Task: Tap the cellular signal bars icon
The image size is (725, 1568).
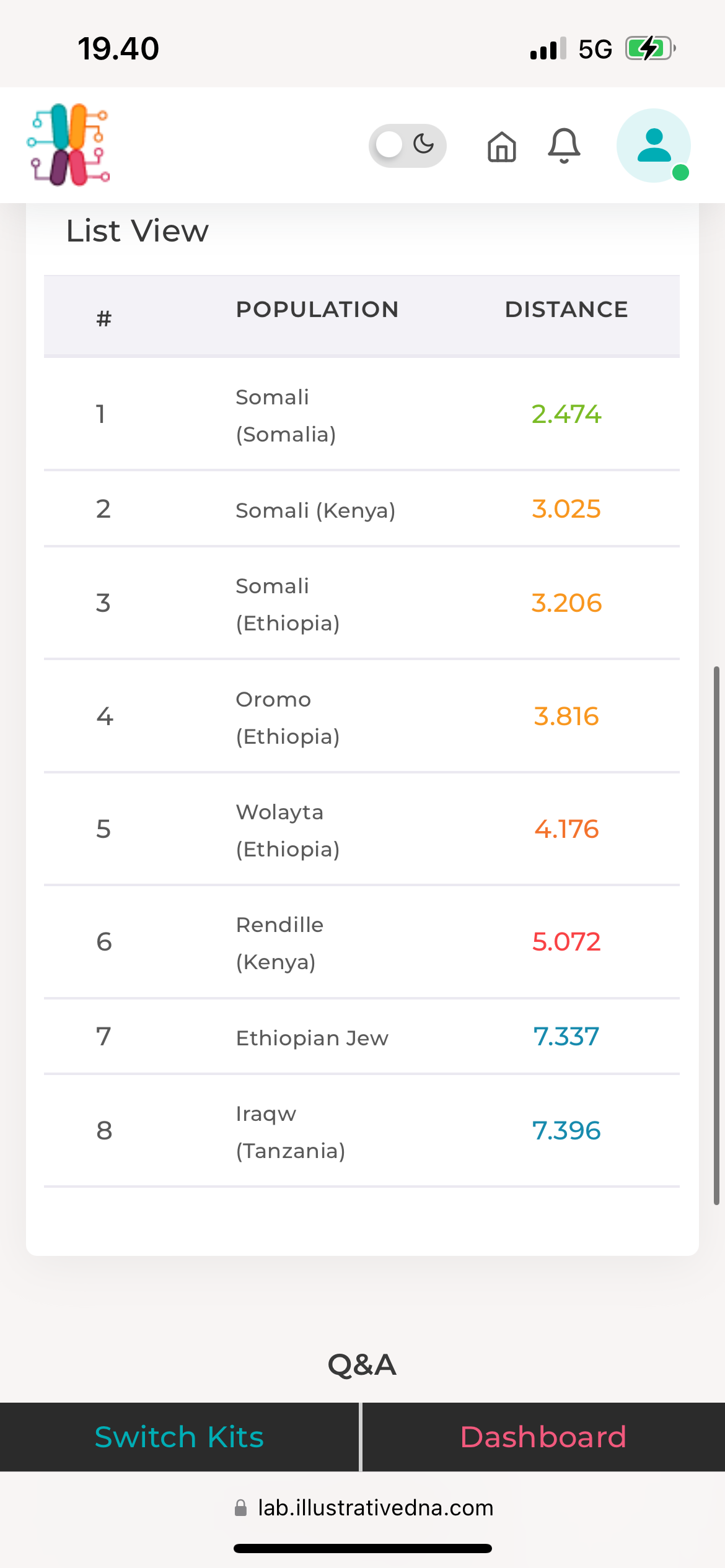Action: pyautogui.click(x=548, y=48)
